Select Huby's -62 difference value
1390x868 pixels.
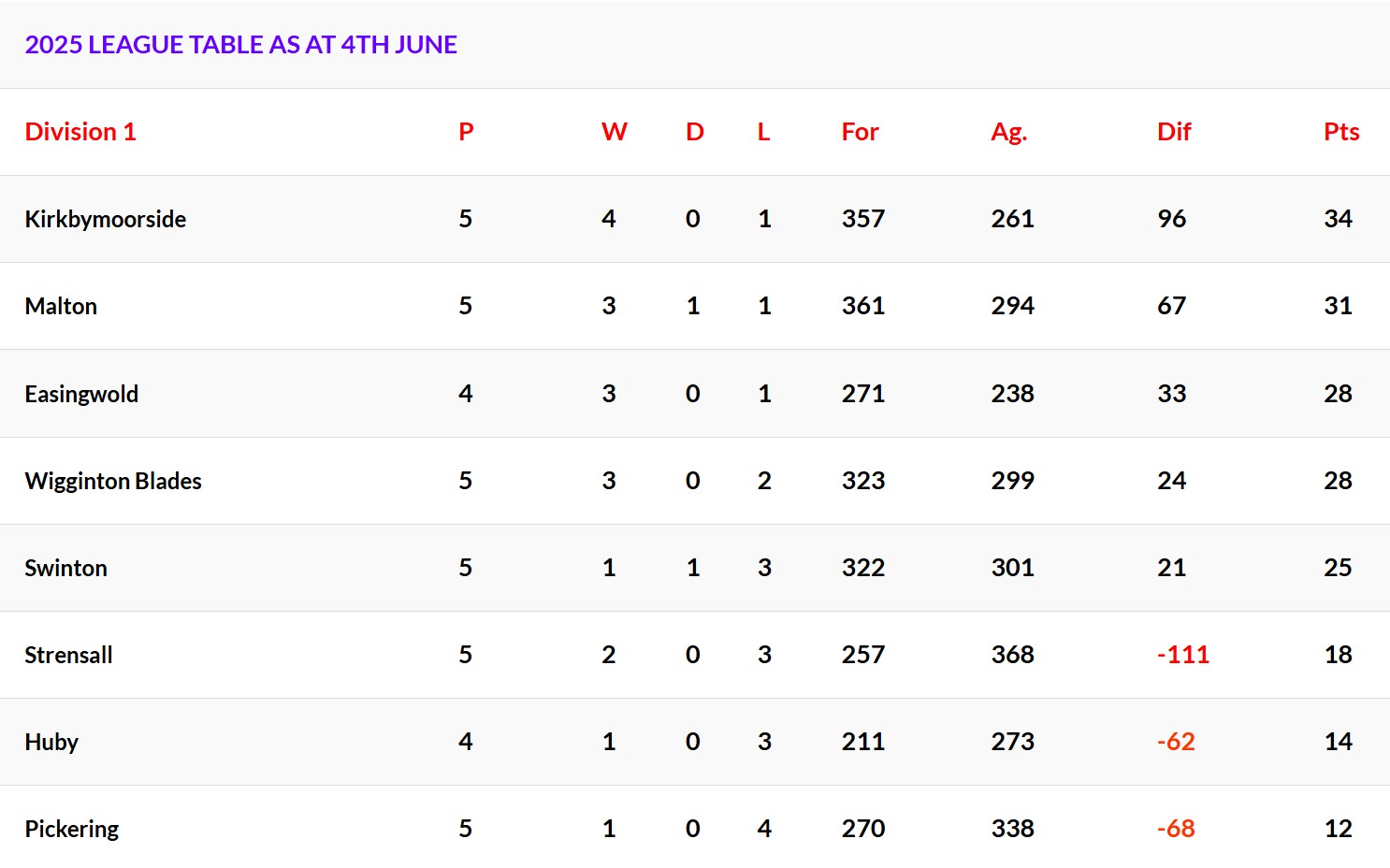[x=1176, y=742]
